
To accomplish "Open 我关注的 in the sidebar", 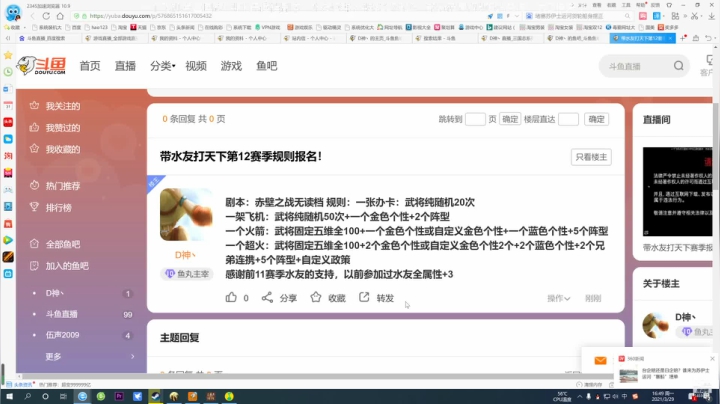I will tap(55, 106).
